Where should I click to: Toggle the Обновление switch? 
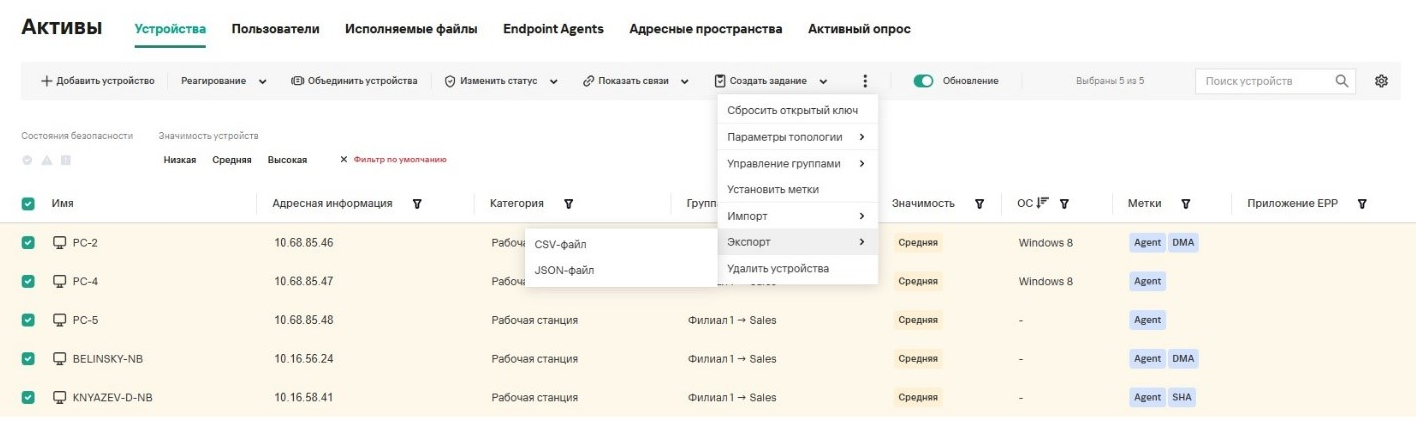[924, 81]
